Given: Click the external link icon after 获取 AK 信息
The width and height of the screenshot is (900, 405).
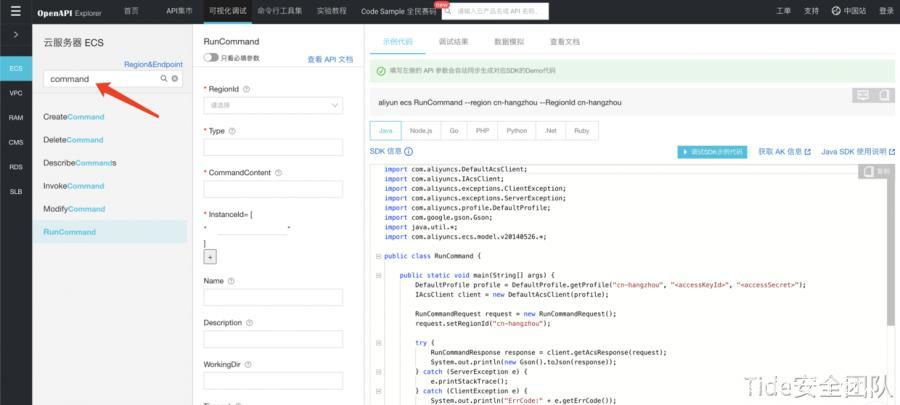Looking at the screenshot, I should point(808,152).
